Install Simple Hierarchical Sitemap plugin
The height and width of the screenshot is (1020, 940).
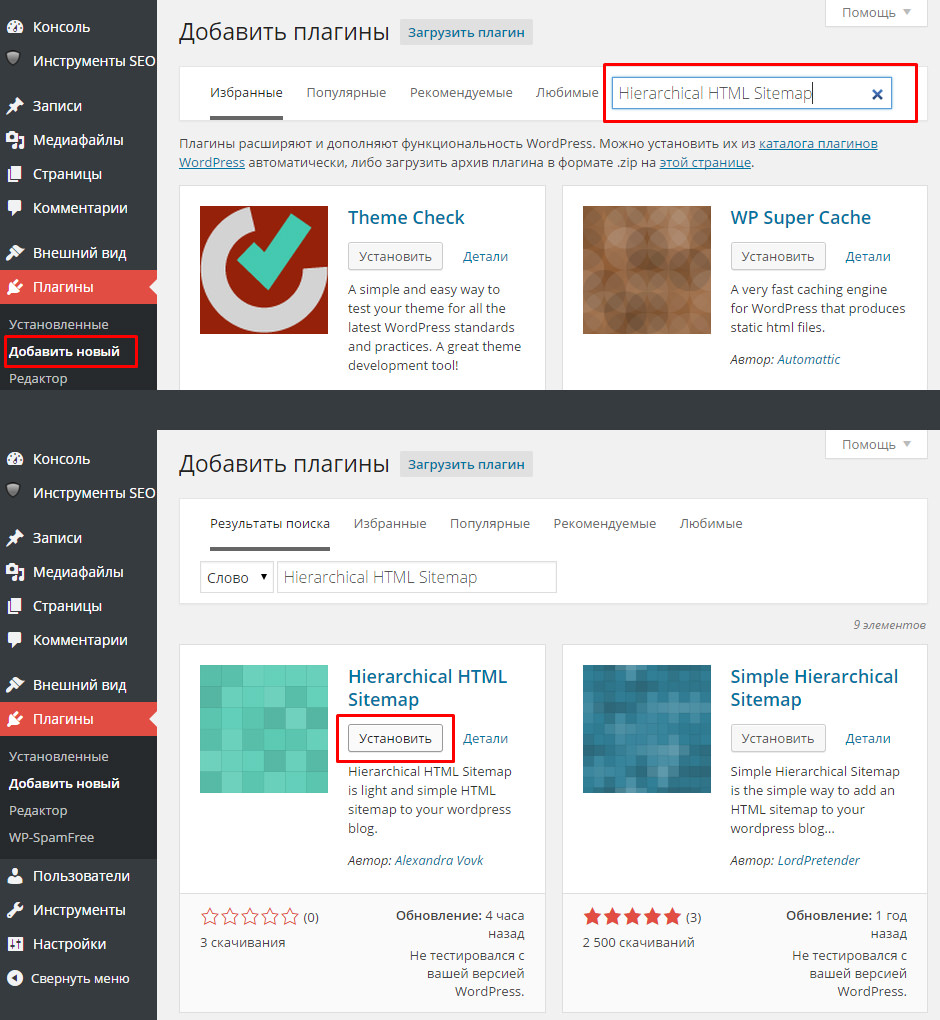[778, 738]
